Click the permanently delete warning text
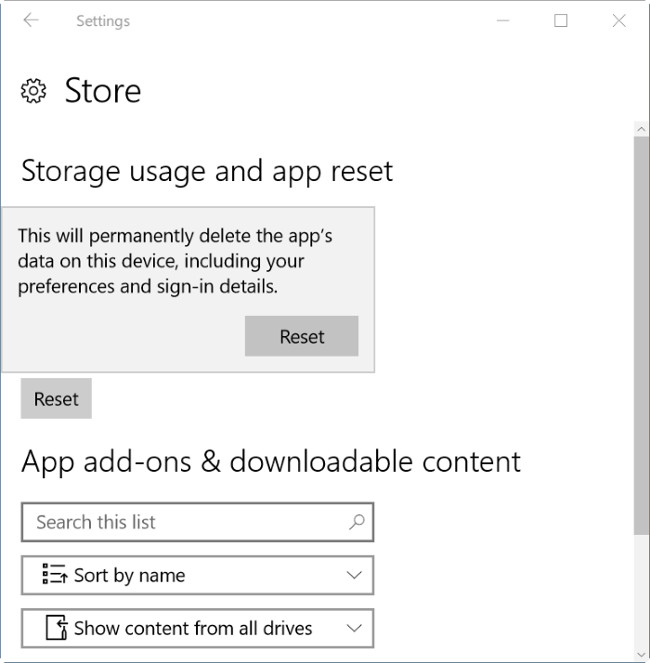Screen dimensions: 650x663 tap(175, 261)
